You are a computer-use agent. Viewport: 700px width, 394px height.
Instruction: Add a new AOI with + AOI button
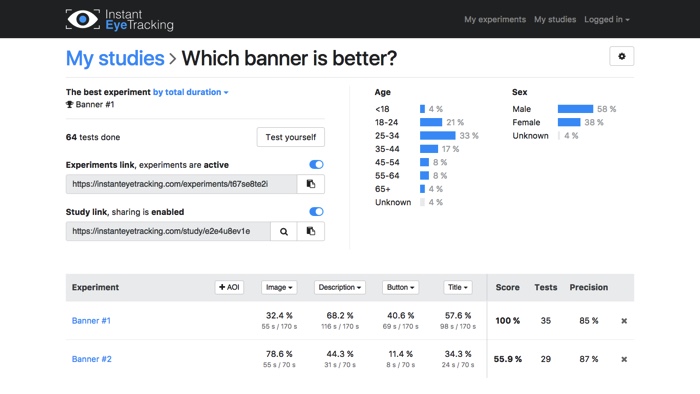229,287
